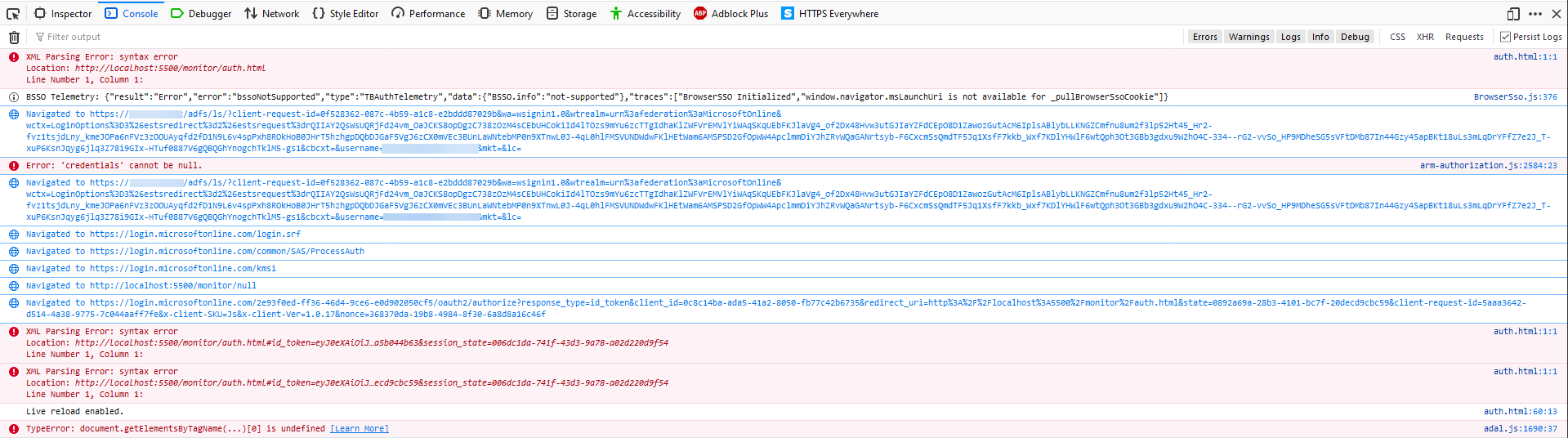
Task: Click globe icon beside kmsi navigation
Action: click(x=14, y=269)
